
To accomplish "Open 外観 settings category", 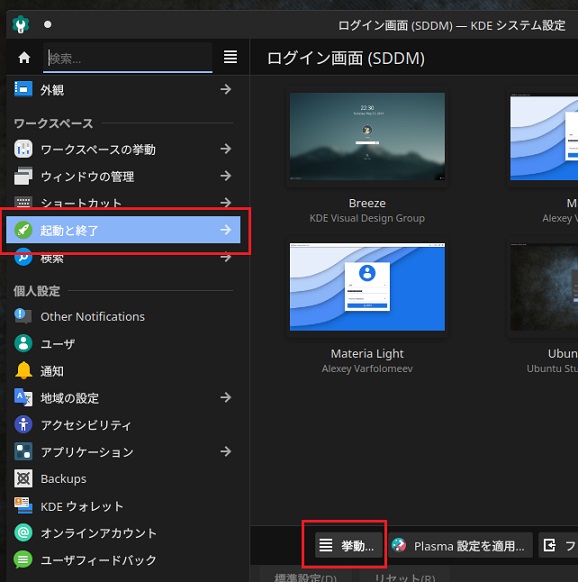I will 123,89.
